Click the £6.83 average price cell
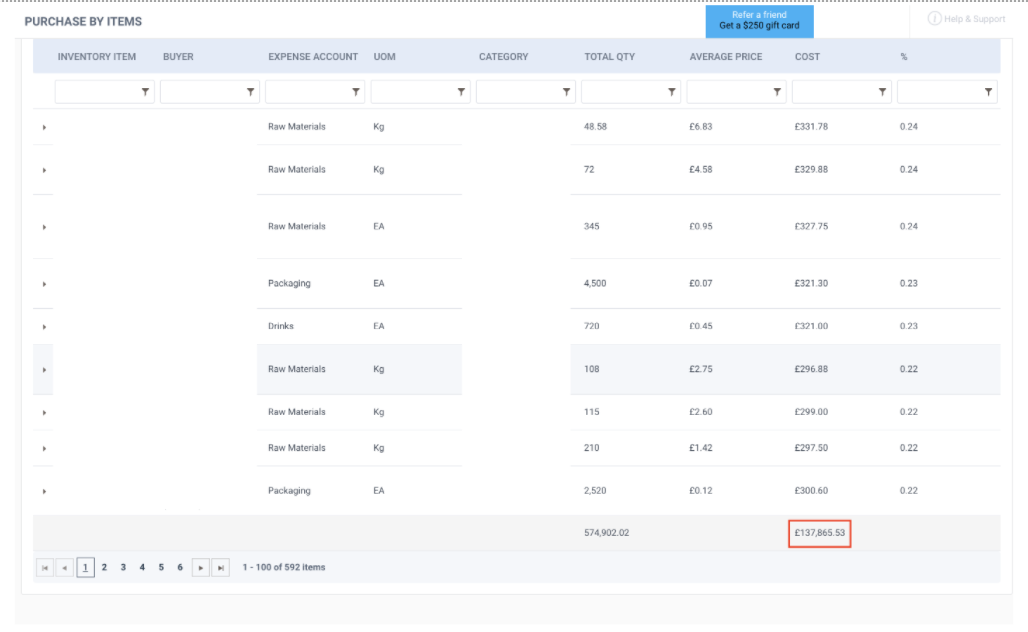Screen dimensions: 1028x632 coord(700,127)
